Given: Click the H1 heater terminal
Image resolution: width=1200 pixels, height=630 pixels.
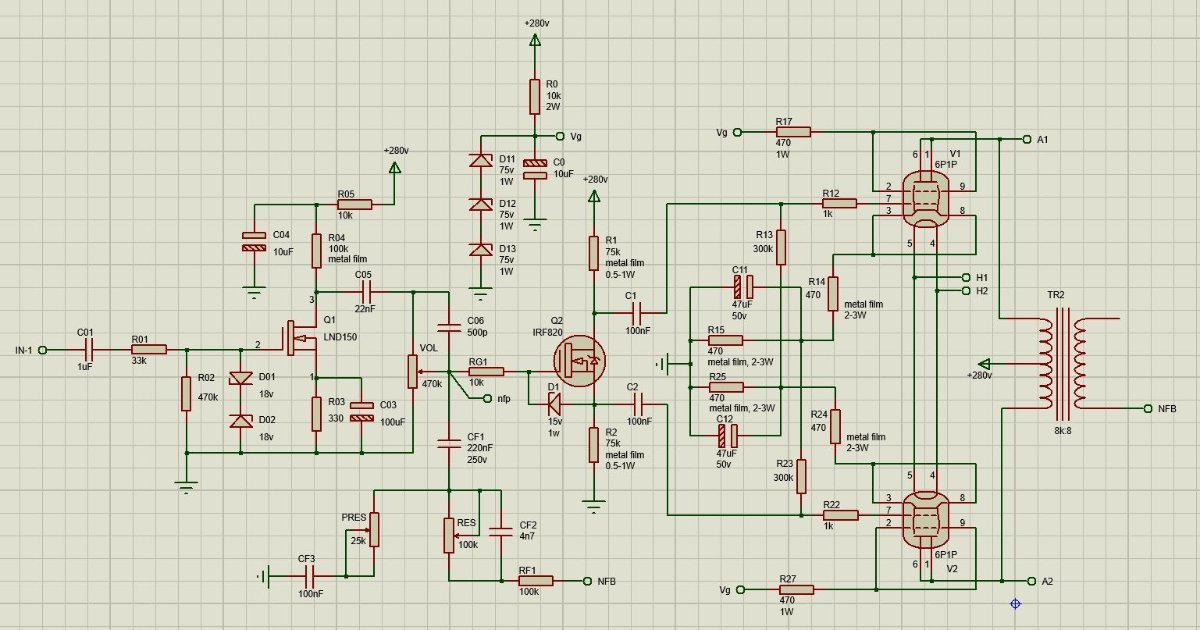Looking at the screenshot, I should pyautogui.click(x=965, y=277).
